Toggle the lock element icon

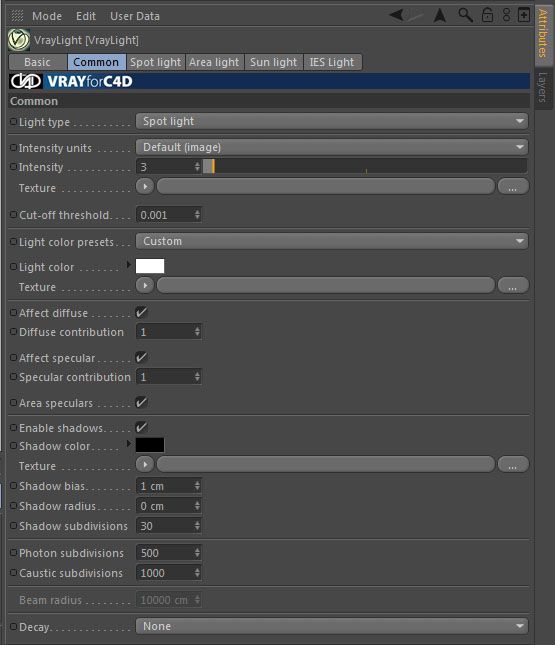pyautogui.click(x=488, y=15)
